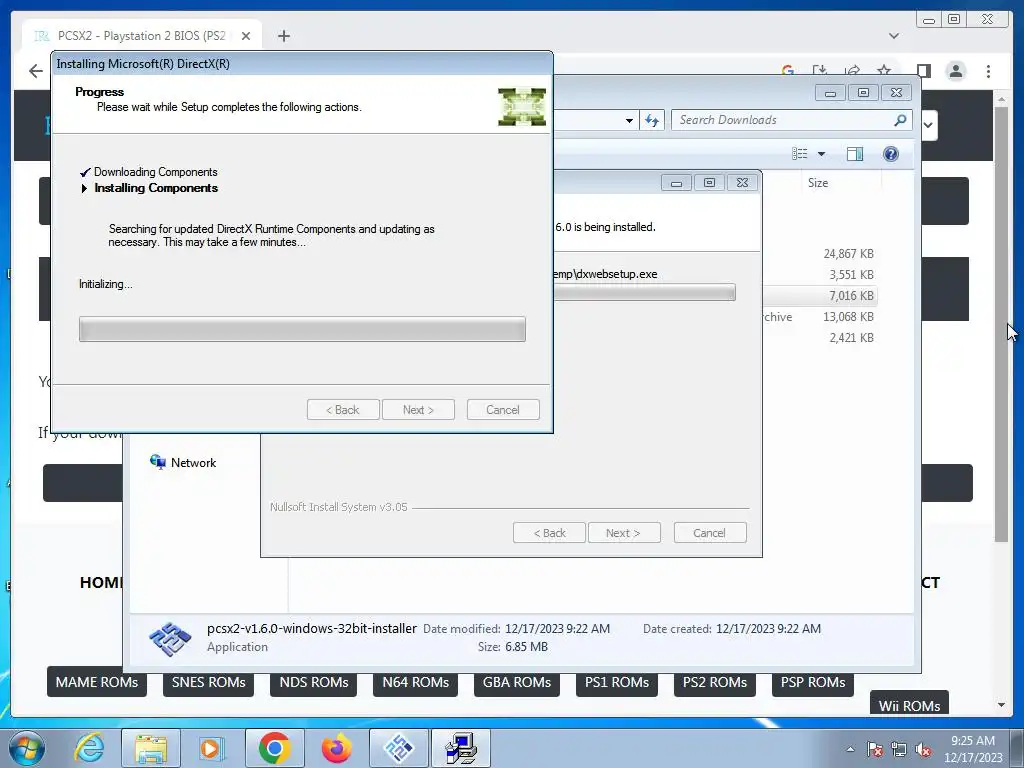The image size is (1024, 768).
Task: Click the GBA ROMs link
Action: coord(517,682)
